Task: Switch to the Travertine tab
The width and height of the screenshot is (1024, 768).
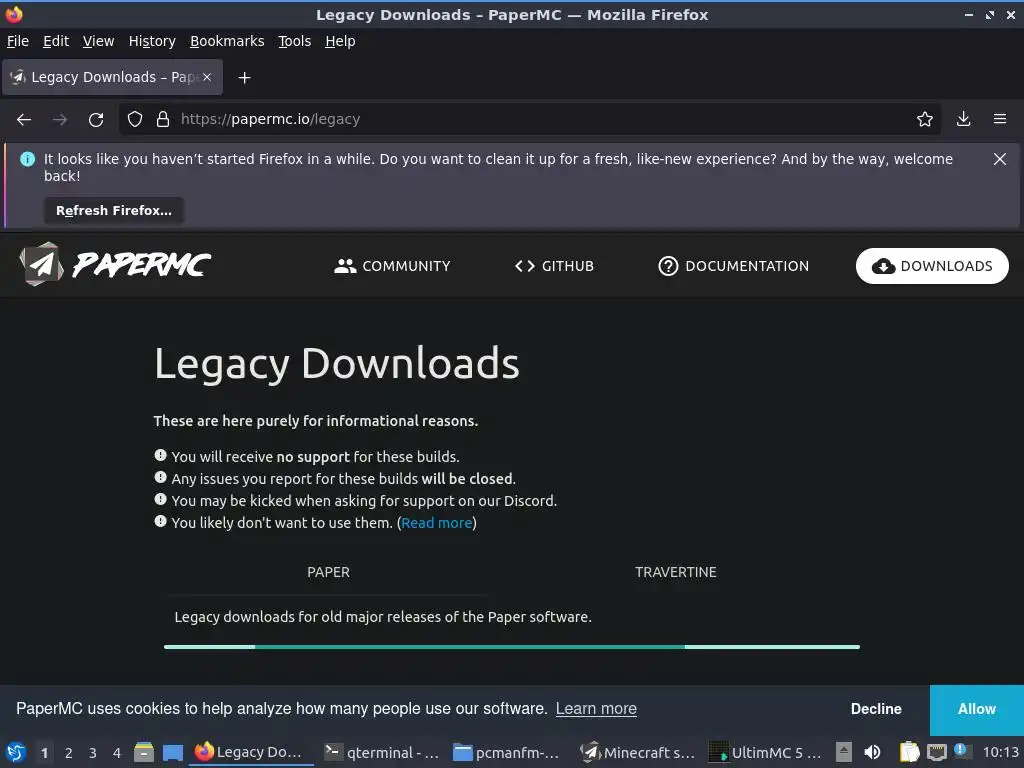Action: 675,572
